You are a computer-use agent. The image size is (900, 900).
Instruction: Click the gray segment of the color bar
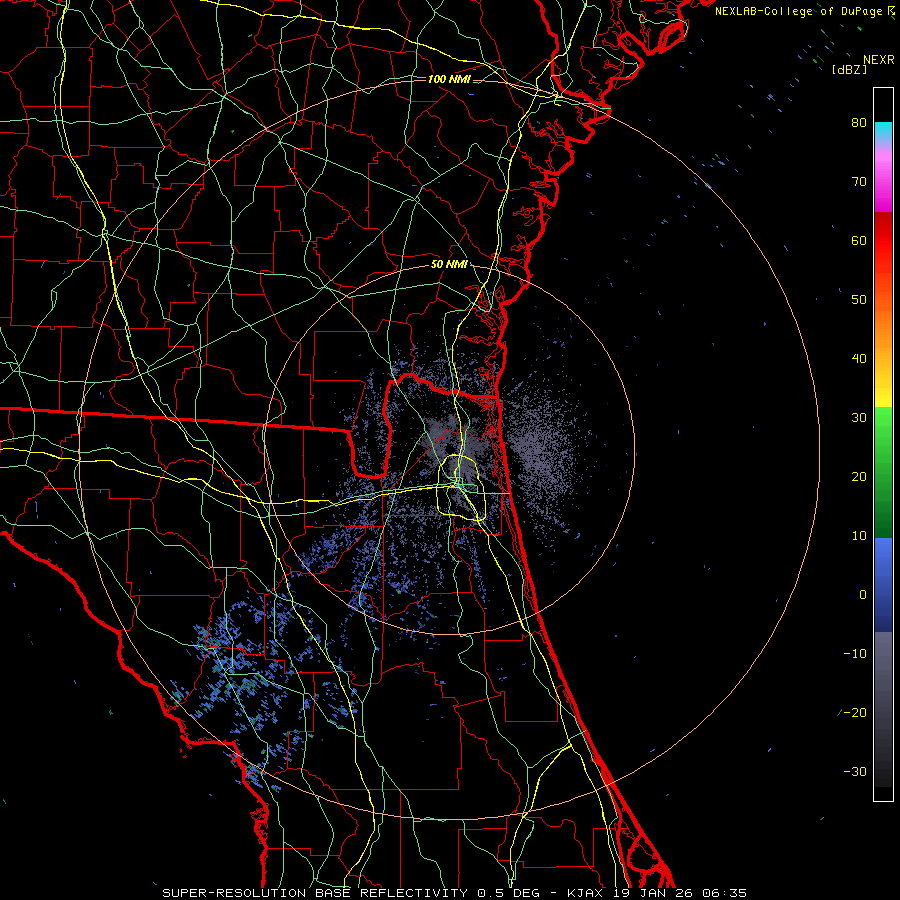[x=883, y=709]
